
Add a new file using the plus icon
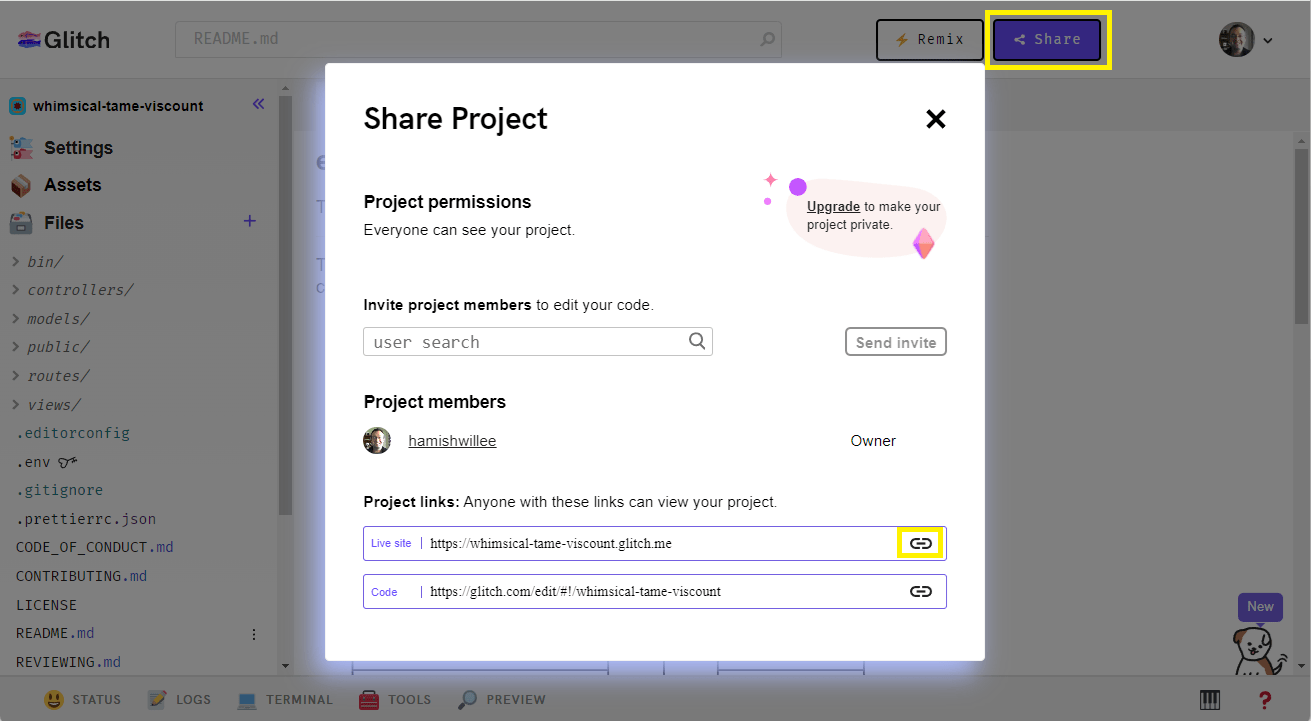pyautogui.click(x=249, y=222)
